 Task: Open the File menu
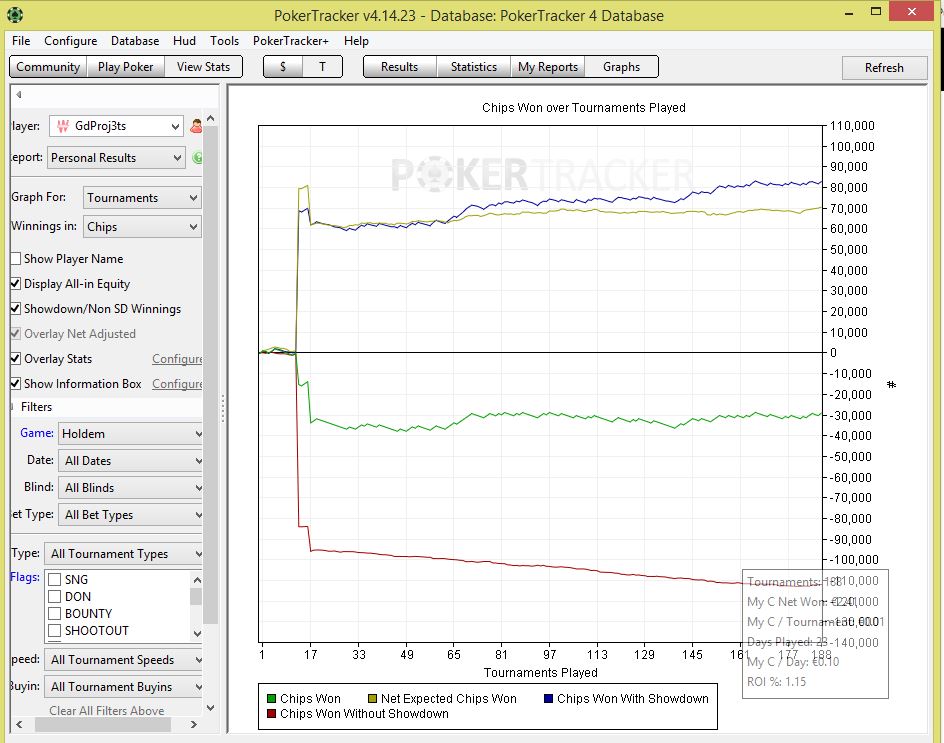pyautogui.click(x=21, y=41)
